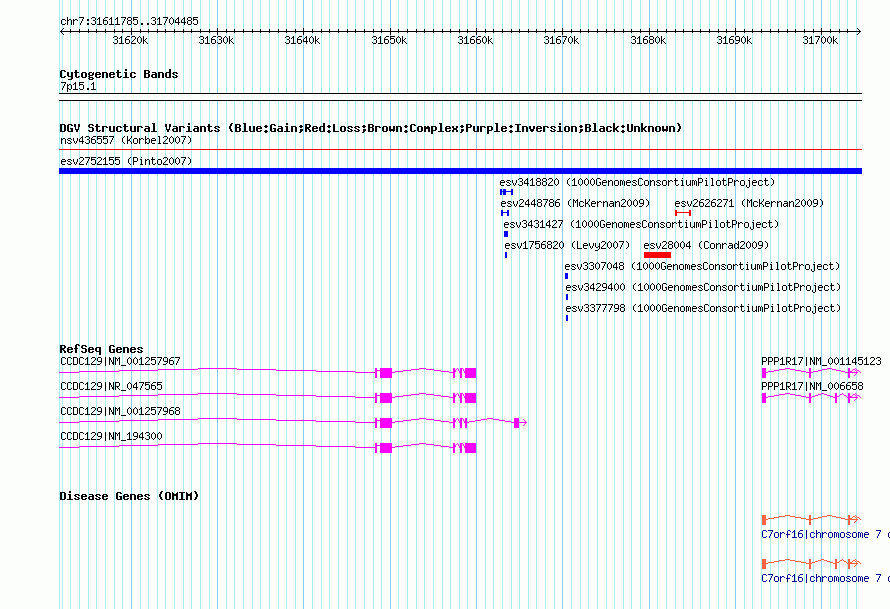The image size is (890, 609).
Task: Open the RefSeq Genes track title
Action: click(101, 349)
